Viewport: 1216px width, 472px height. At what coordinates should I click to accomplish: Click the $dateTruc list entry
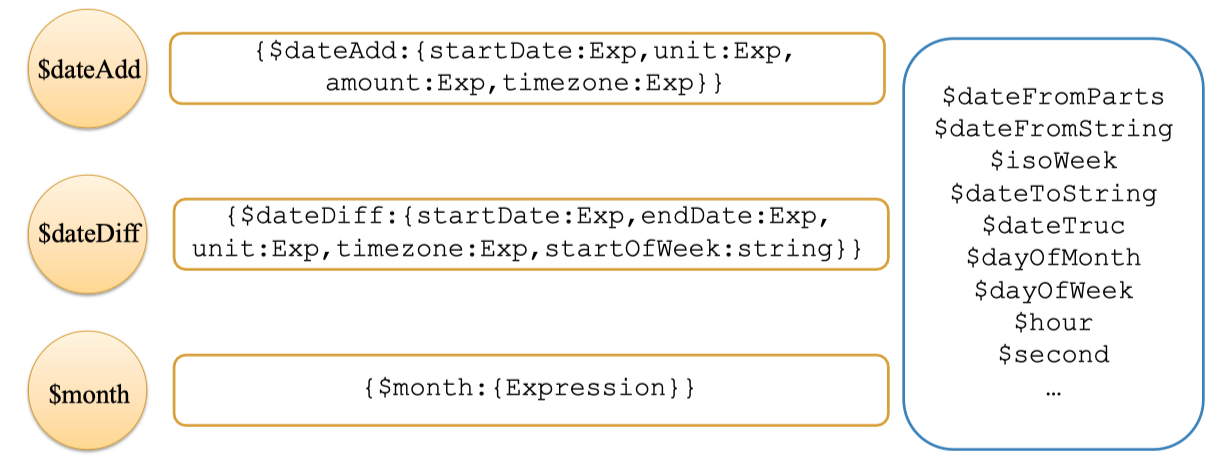[1053, 225]
